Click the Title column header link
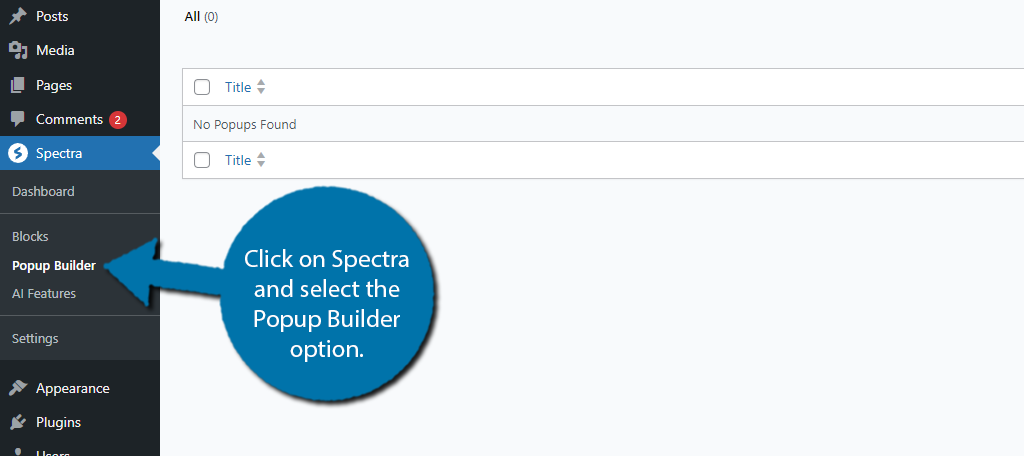Viewport: 1024px width, 456px height. pos(238,87)
